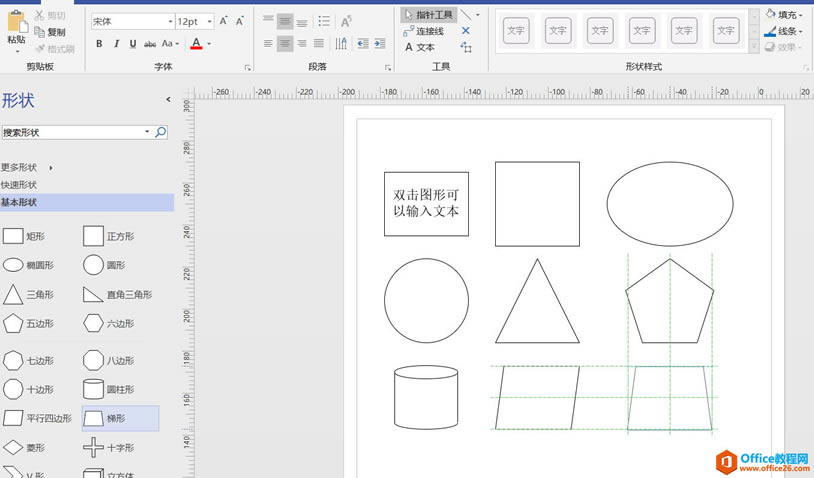Toggle left text alignment

click(x=268, y=44)
